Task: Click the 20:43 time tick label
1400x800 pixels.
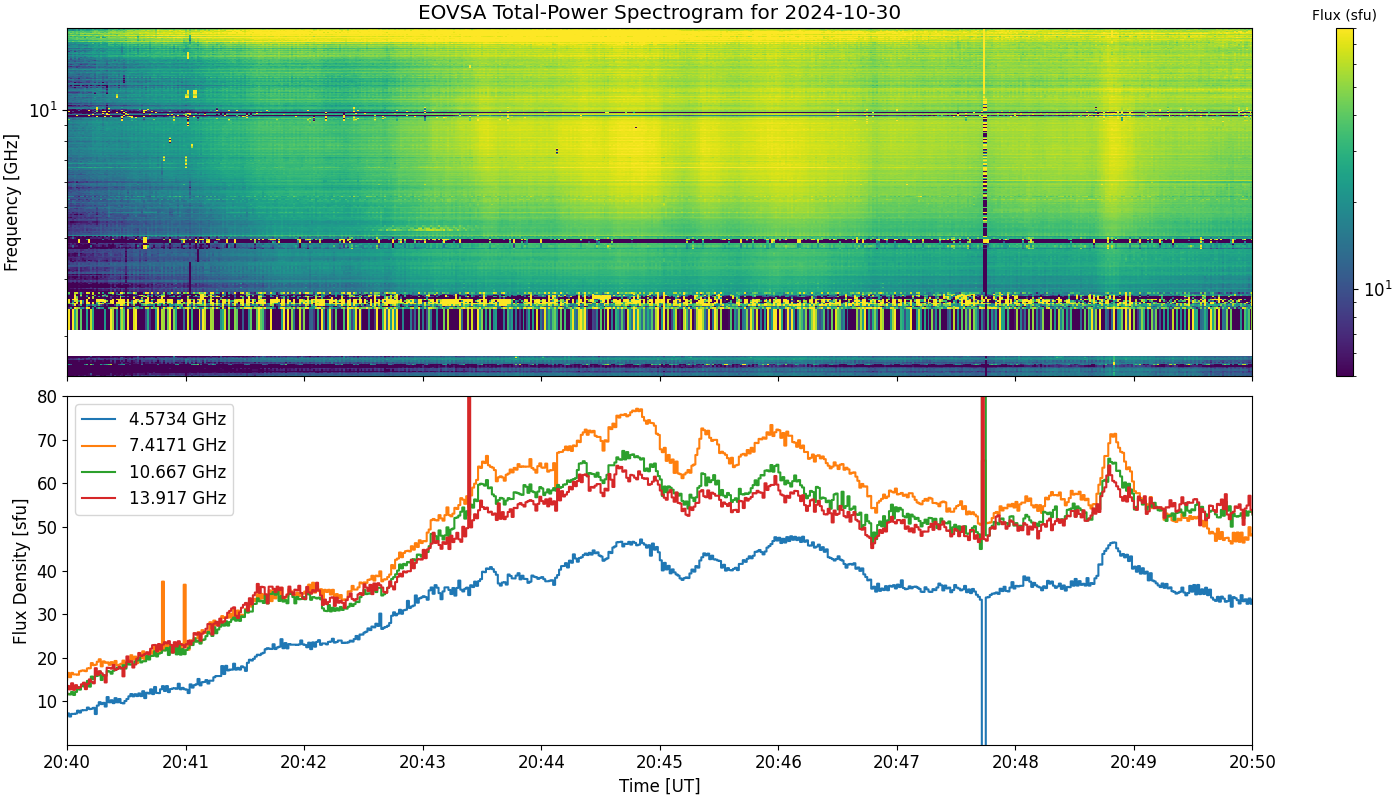Action: 423,763
